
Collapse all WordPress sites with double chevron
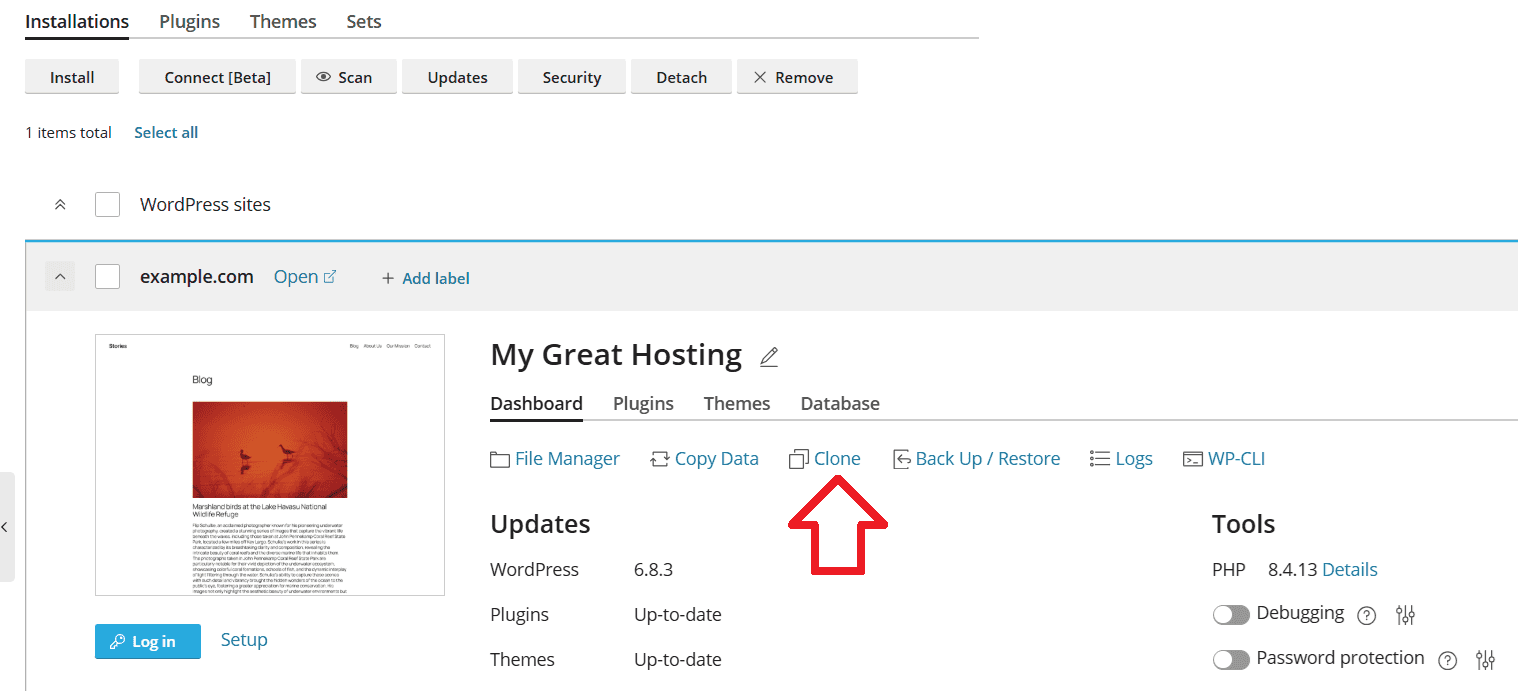coord(60,205)
